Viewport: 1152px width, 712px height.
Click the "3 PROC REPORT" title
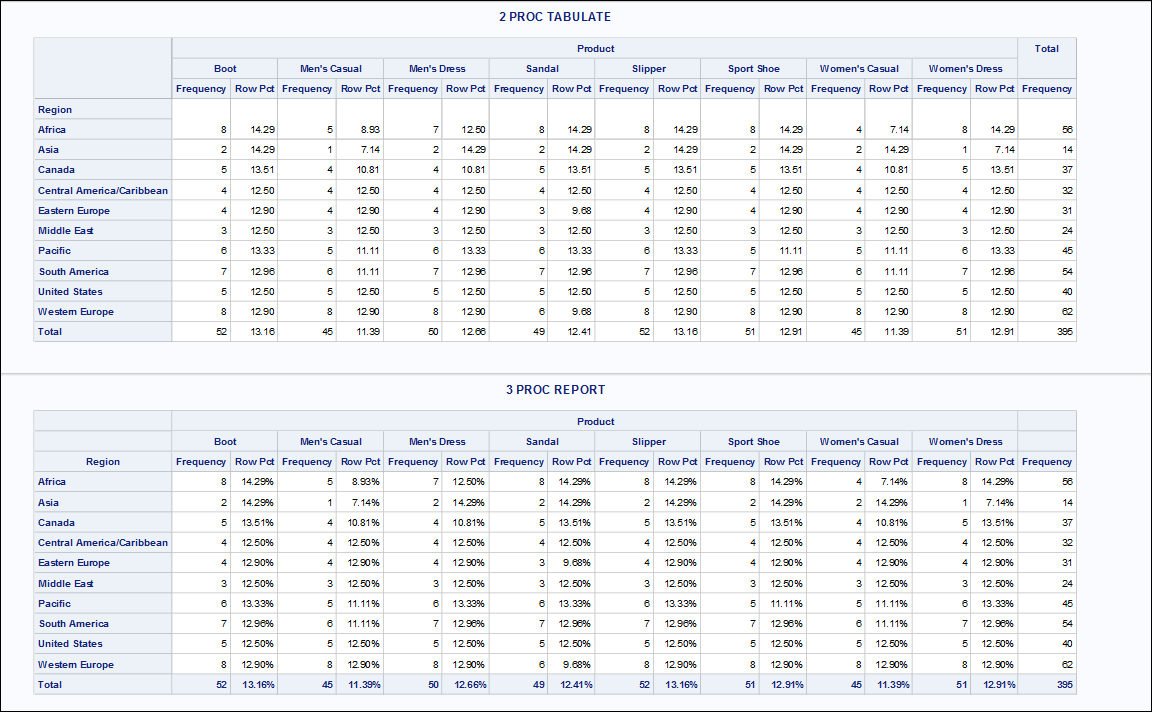pyautogui.click(x=555, y=390)
